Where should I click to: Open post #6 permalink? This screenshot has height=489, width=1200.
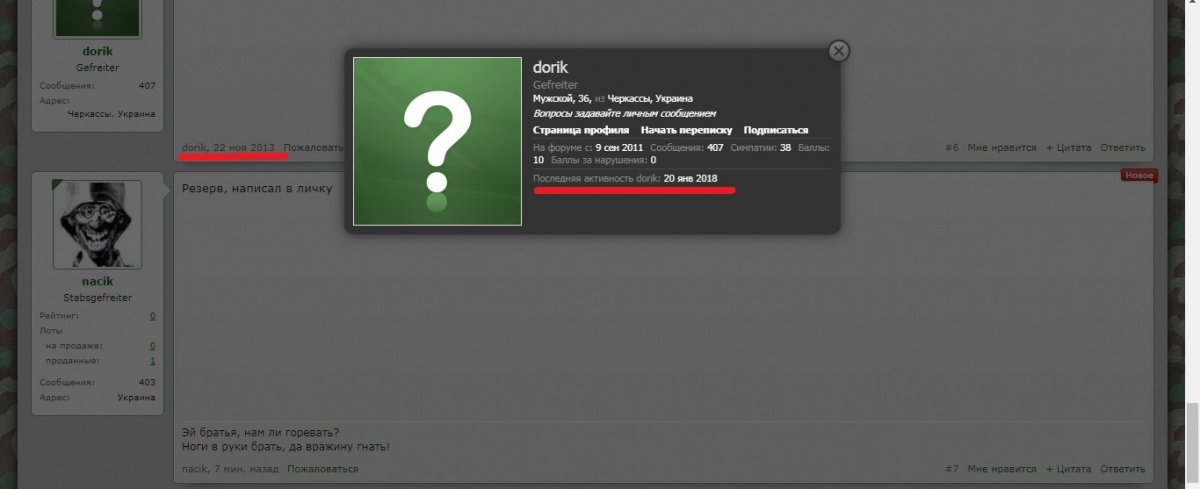coord(952,148)
